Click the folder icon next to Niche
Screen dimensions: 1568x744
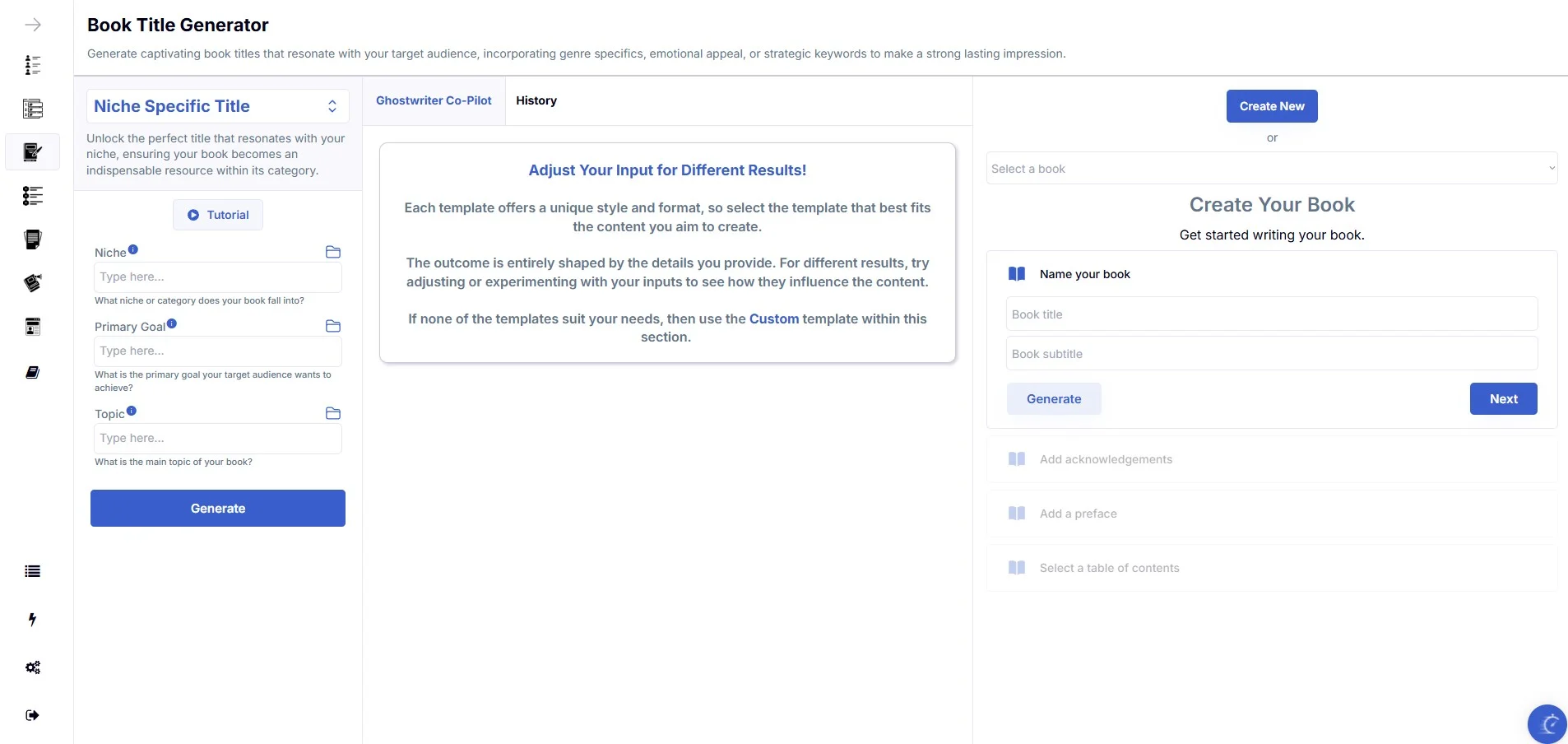point(332,252)
